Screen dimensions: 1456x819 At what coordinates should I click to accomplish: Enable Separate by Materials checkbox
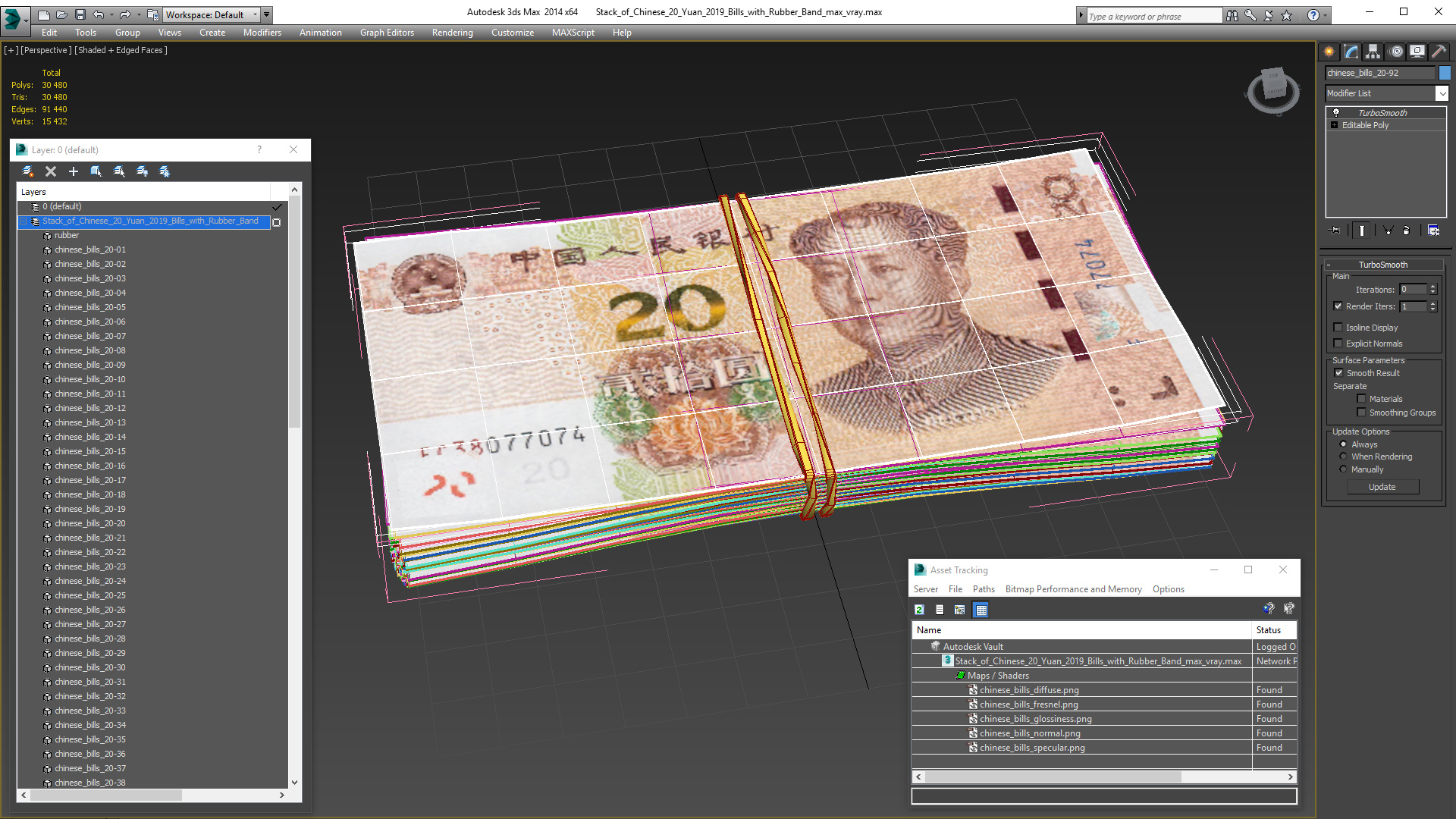click(x=1361, y=399)
